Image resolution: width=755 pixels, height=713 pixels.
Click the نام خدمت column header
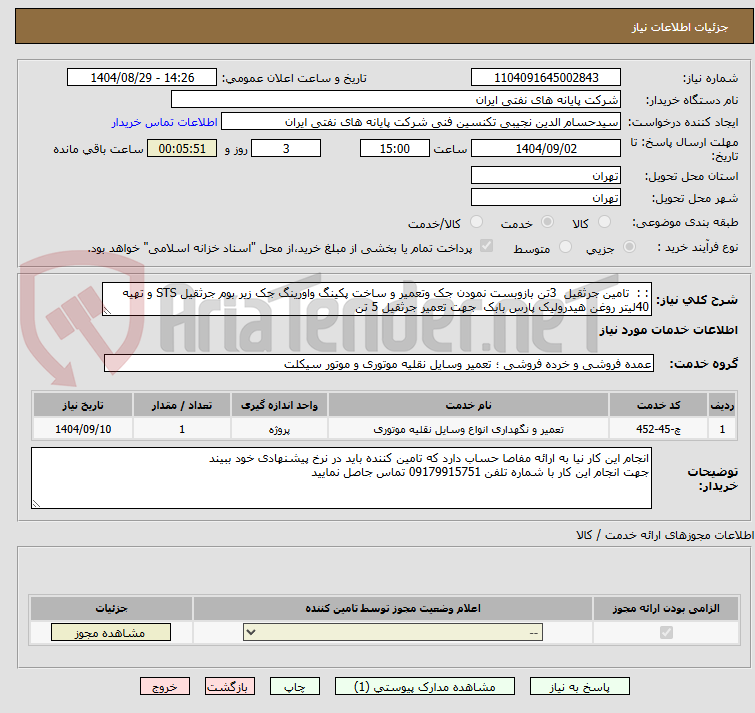click(x=469, y=405)
